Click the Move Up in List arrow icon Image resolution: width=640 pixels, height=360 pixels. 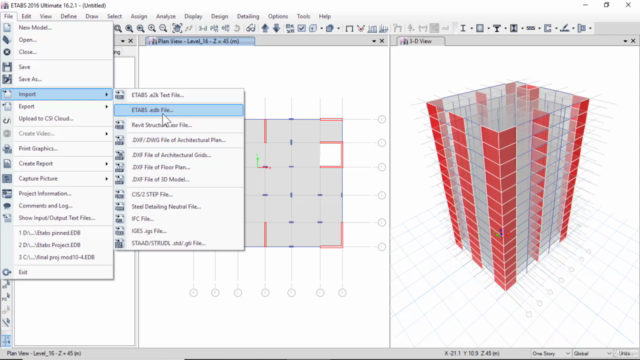pyautogui.click(x=265, y=28)
